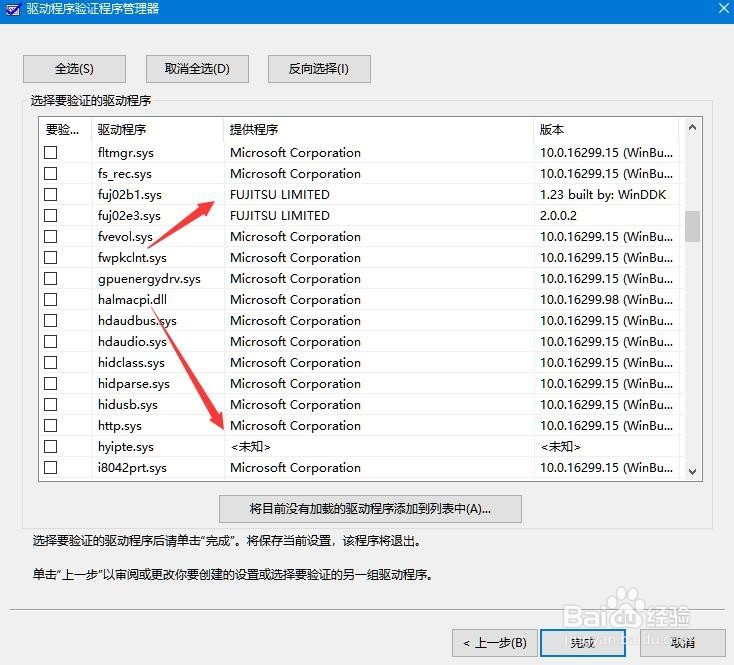Sort by the 版本 column header
Viewport: 734px width, 665px height.
(607, 130)
